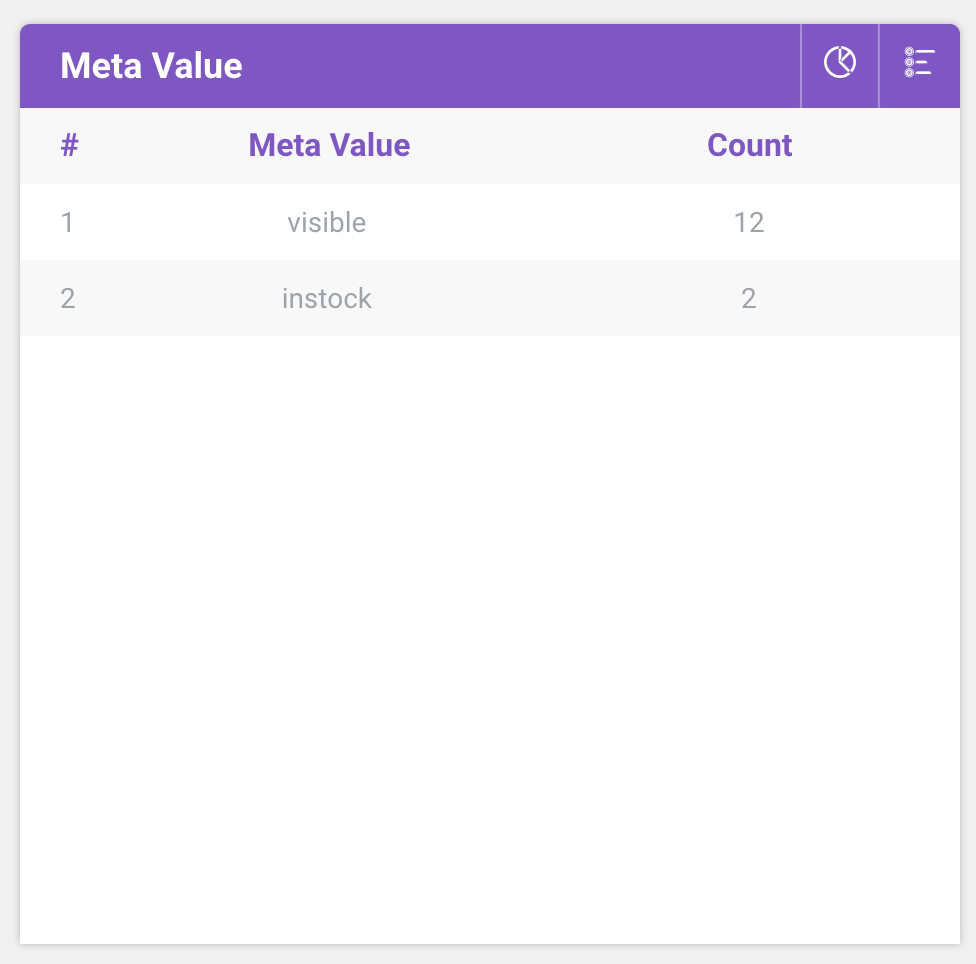Viewport: 976px width, 964px height.
Task: Click empty white area below table rows
Action: 490,640
